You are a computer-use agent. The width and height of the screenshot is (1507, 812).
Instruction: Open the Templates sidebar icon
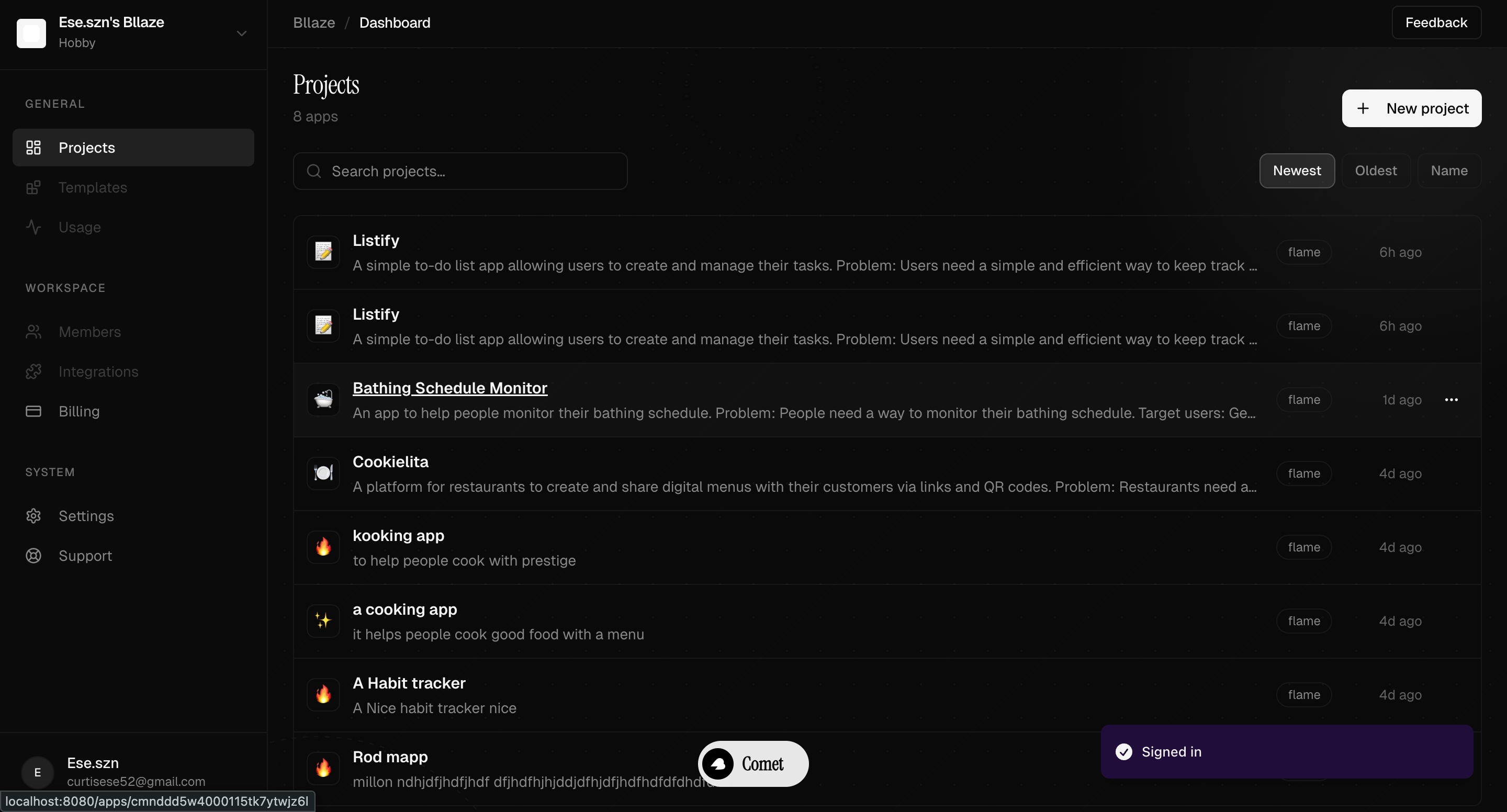(x=33, y=187)
